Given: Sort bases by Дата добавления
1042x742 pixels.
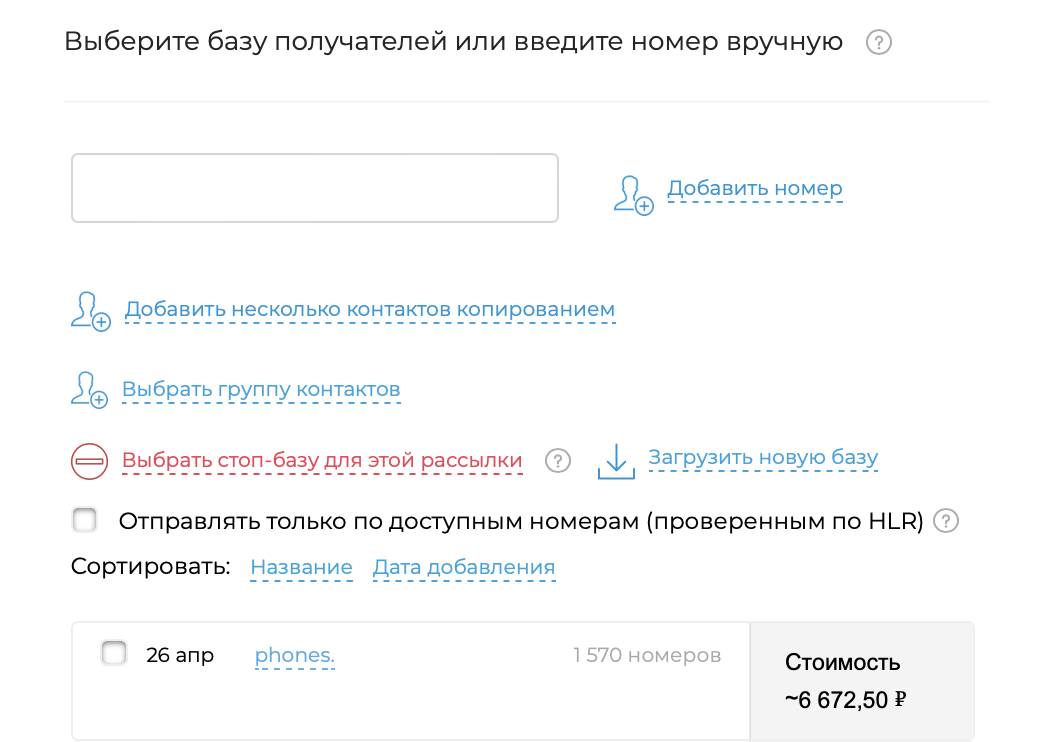Looking at the screenshot, I should [463, 568].
